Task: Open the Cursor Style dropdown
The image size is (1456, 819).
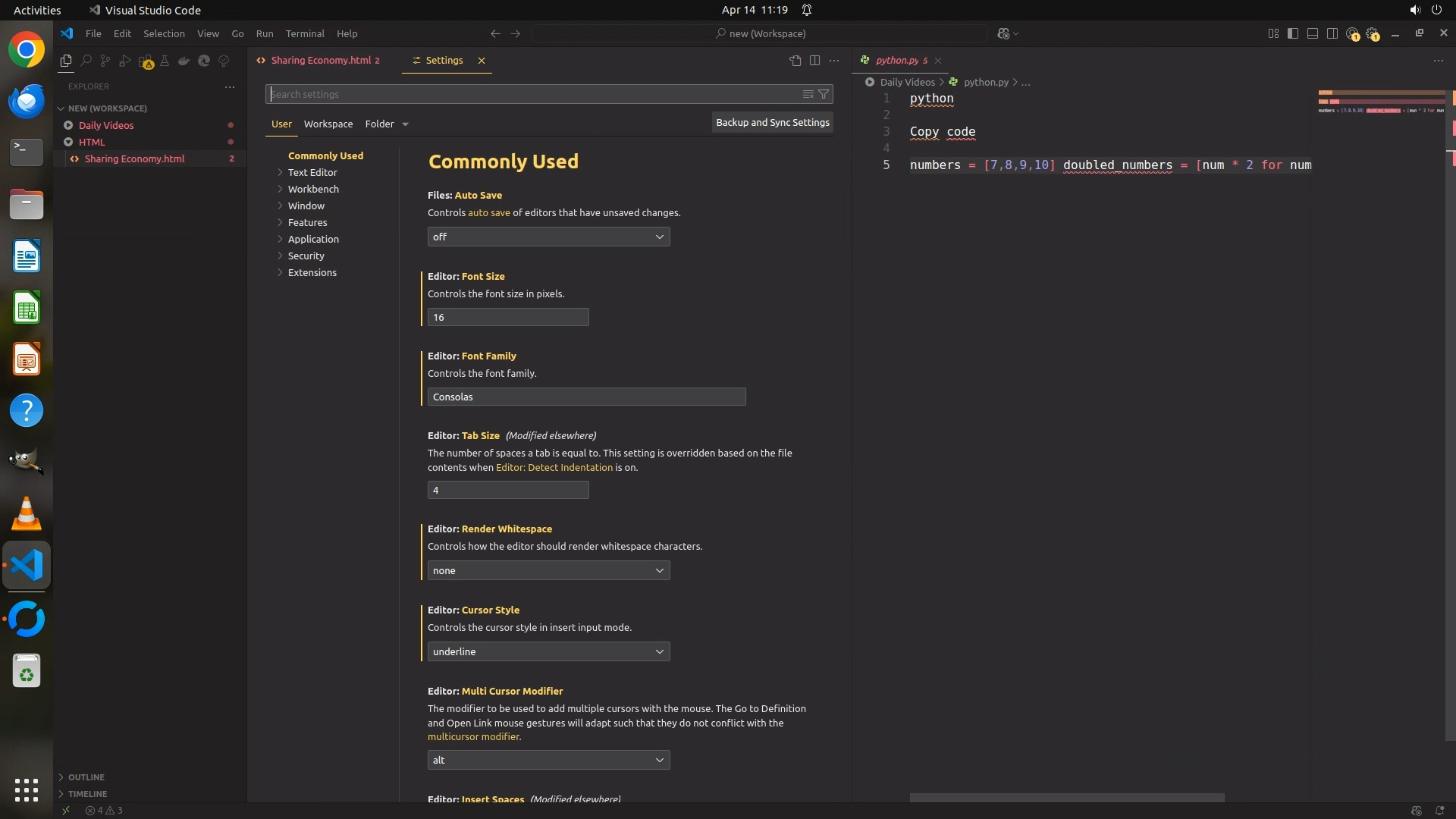Action: pos(548,651)
